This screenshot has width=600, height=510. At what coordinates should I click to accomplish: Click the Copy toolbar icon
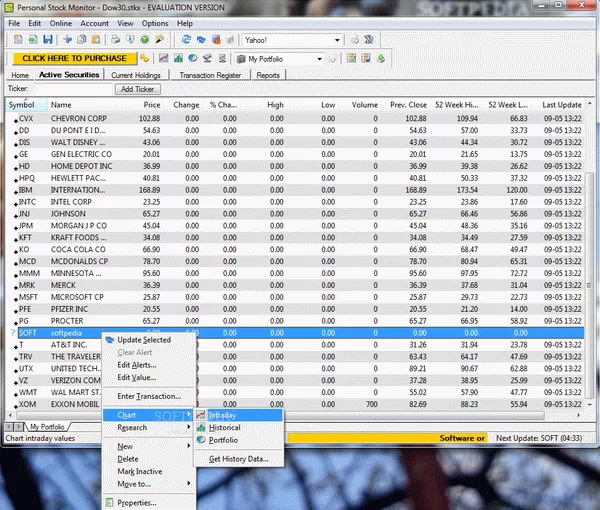[82, 39]
